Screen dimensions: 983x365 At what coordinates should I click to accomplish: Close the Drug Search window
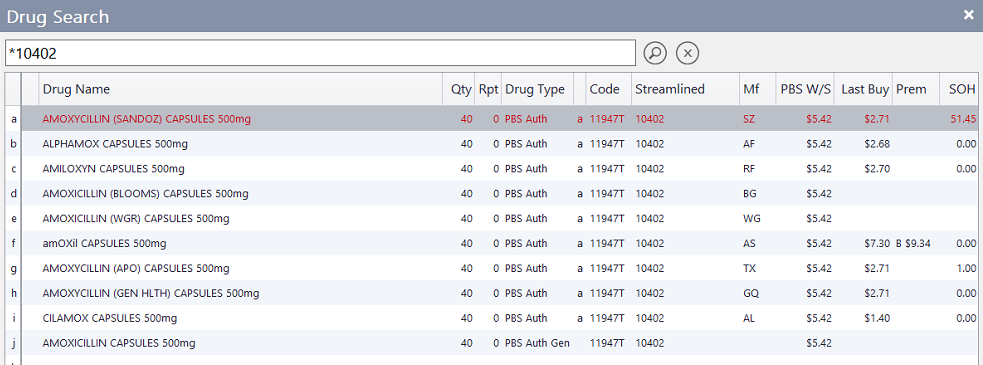coord(969,15)
